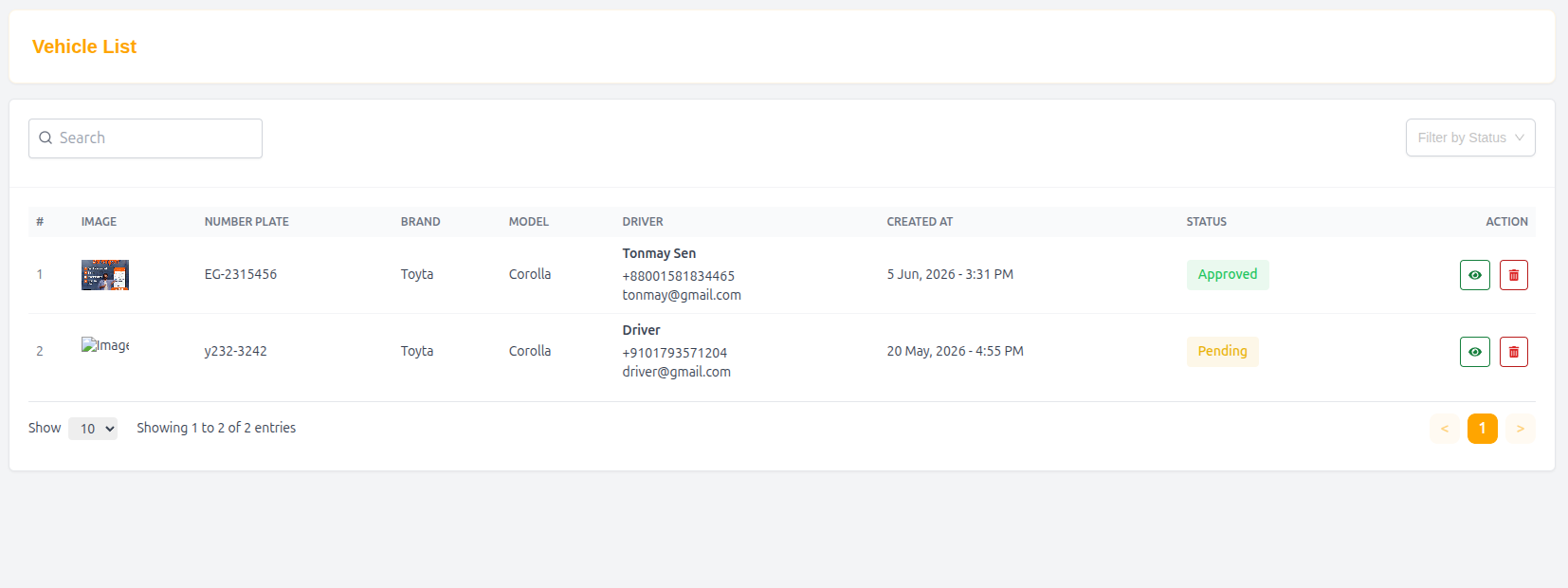Image resolution: width=1568 pixels, height=588 pixels.
Task: View details of vehicle EG-2315456
Action: (1474, 275)
